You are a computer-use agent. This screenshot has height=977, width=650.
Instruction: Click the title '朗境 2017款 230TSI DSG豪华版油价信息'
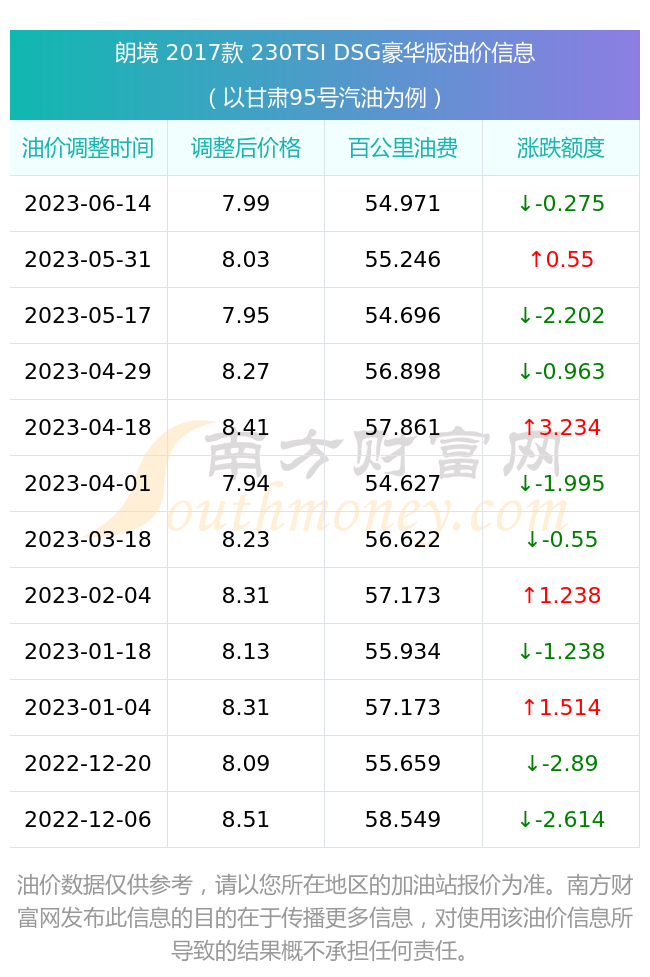325,53
